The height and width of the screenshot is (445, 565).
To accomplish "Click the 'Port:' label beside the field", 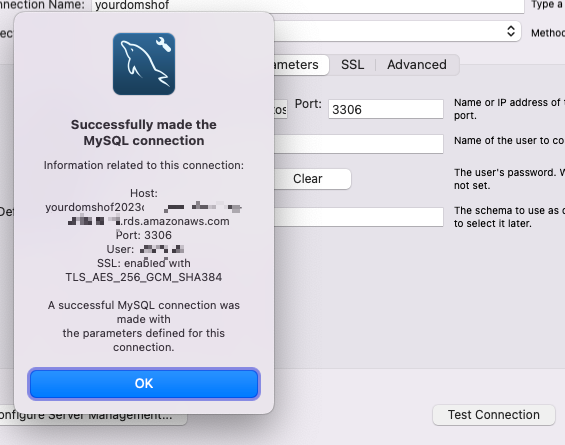I will pyautogui.click(x=308, y=104).
